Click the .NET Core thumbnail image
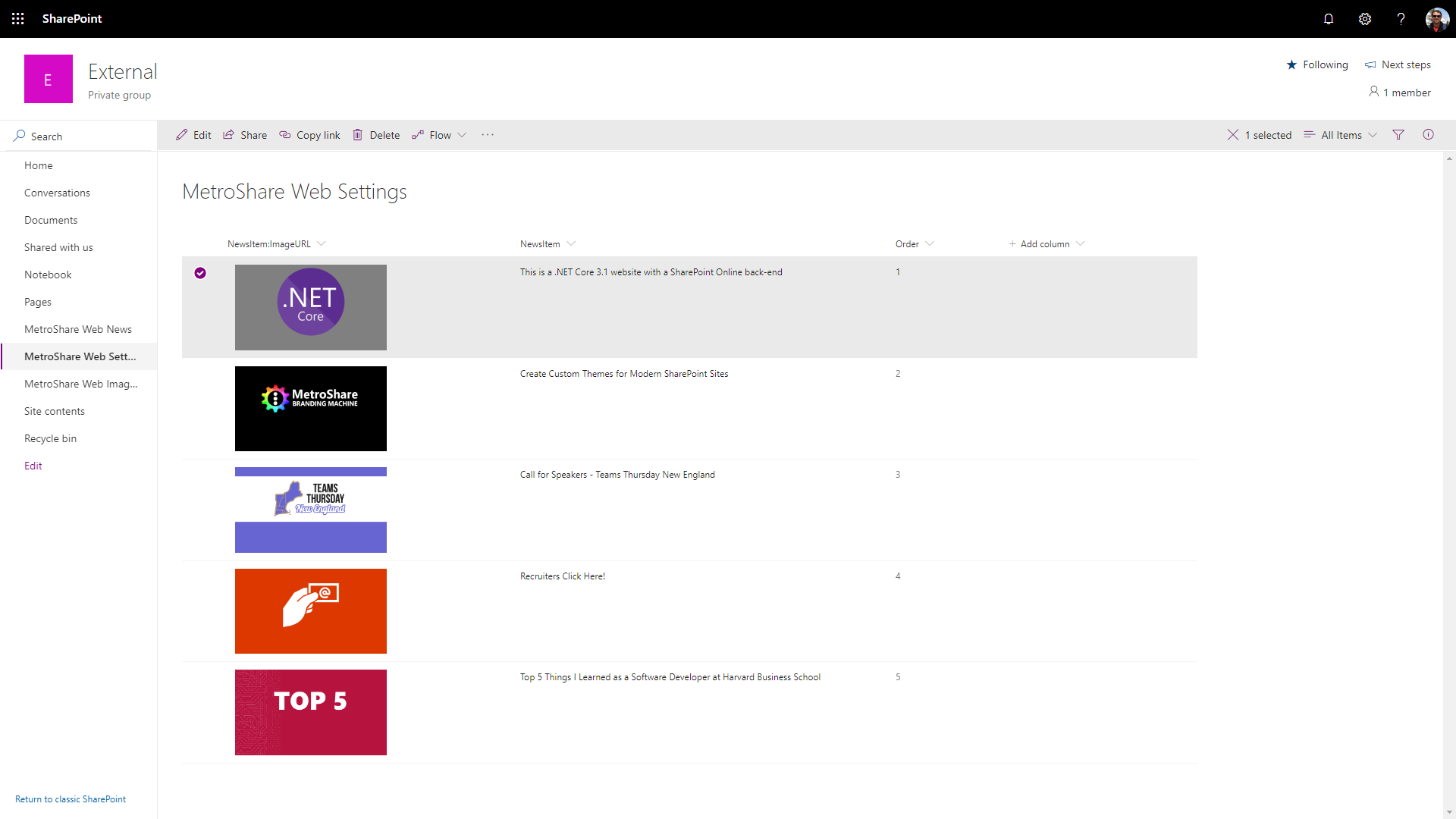Screen dimensions: 1456x819 311,307
